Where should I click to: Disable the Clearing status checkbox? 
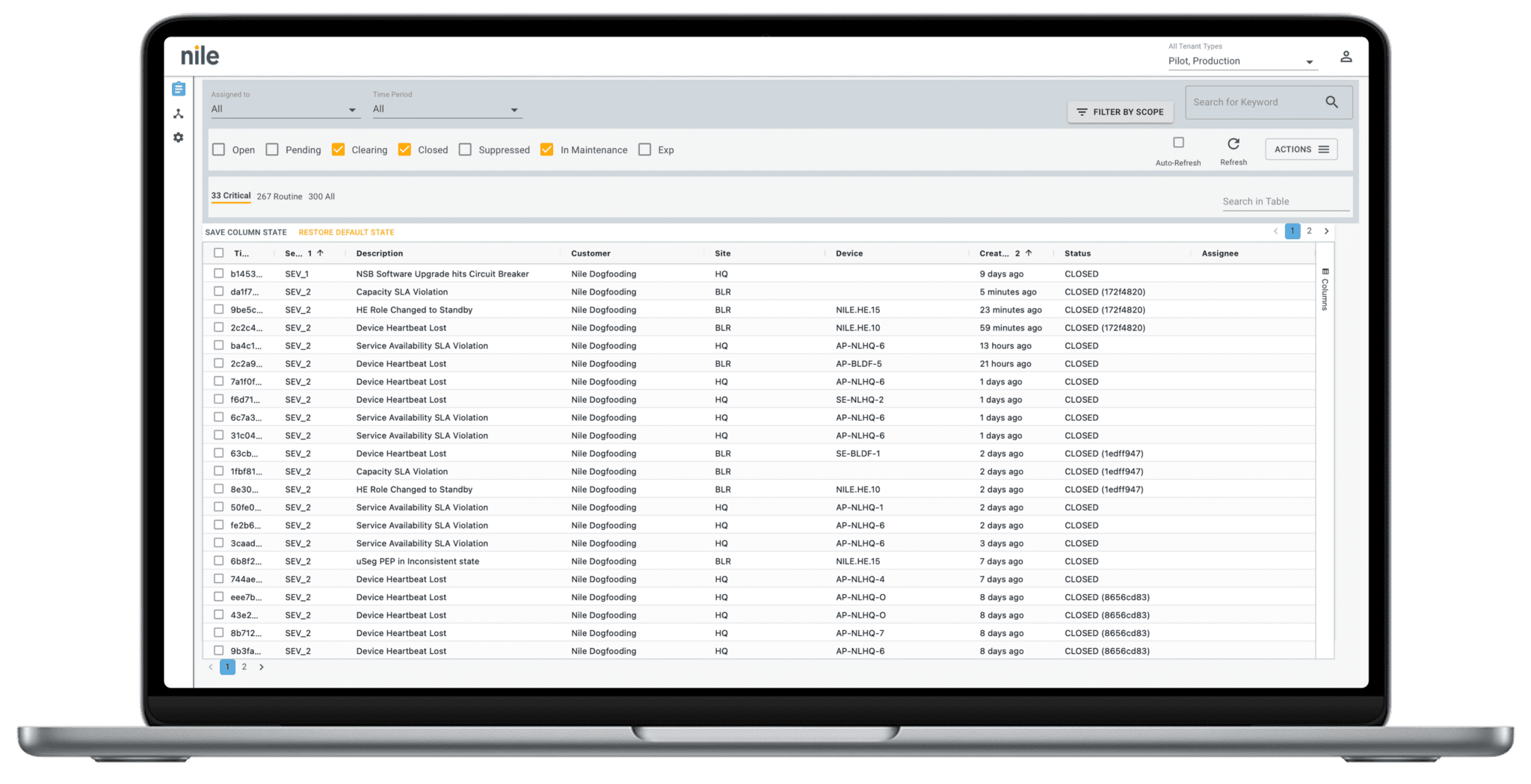(x=339, y=149)
